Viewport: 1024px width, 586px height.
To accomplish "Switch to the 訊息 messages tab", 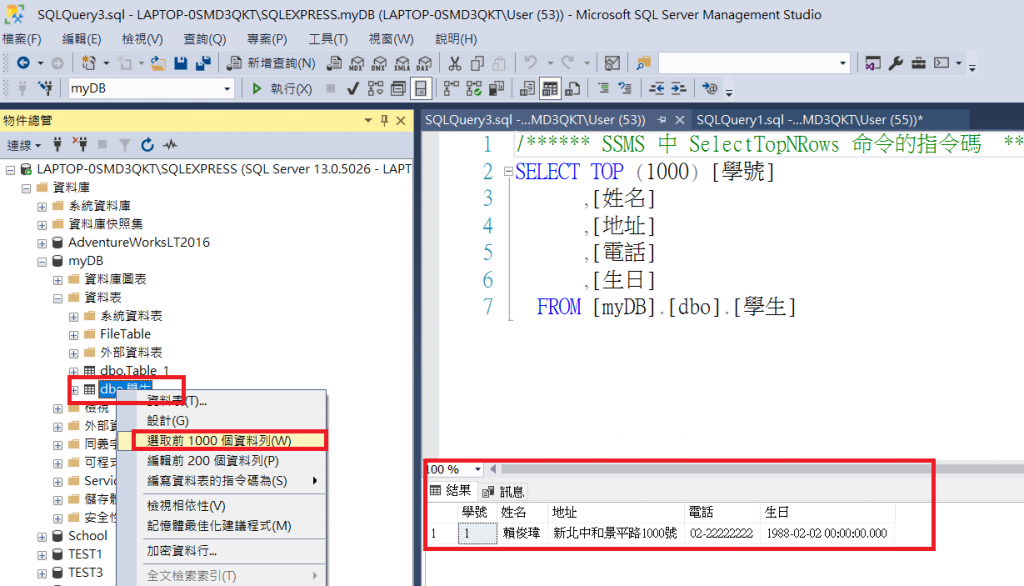I will 504,491.
